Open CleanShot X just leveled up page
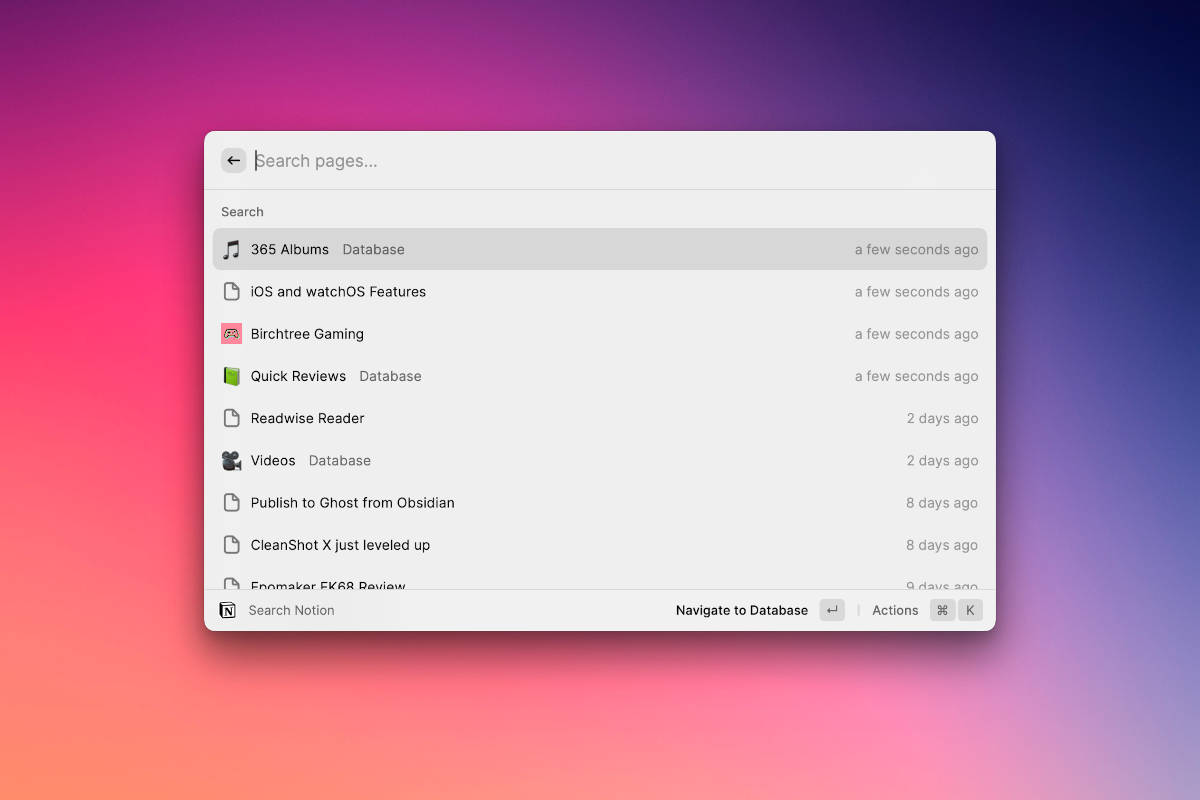1200x800 pixels. [600, 545]
